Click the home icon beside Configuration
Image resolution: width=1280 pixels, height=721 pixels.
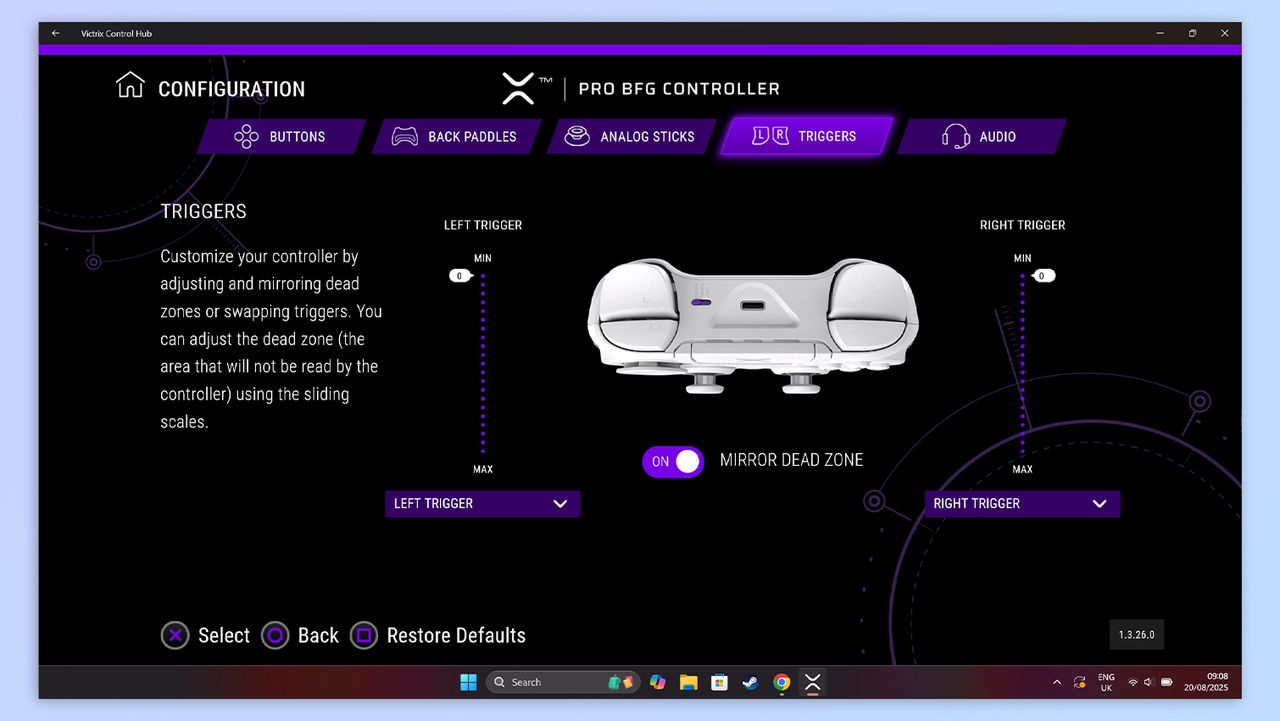point(130,86)
